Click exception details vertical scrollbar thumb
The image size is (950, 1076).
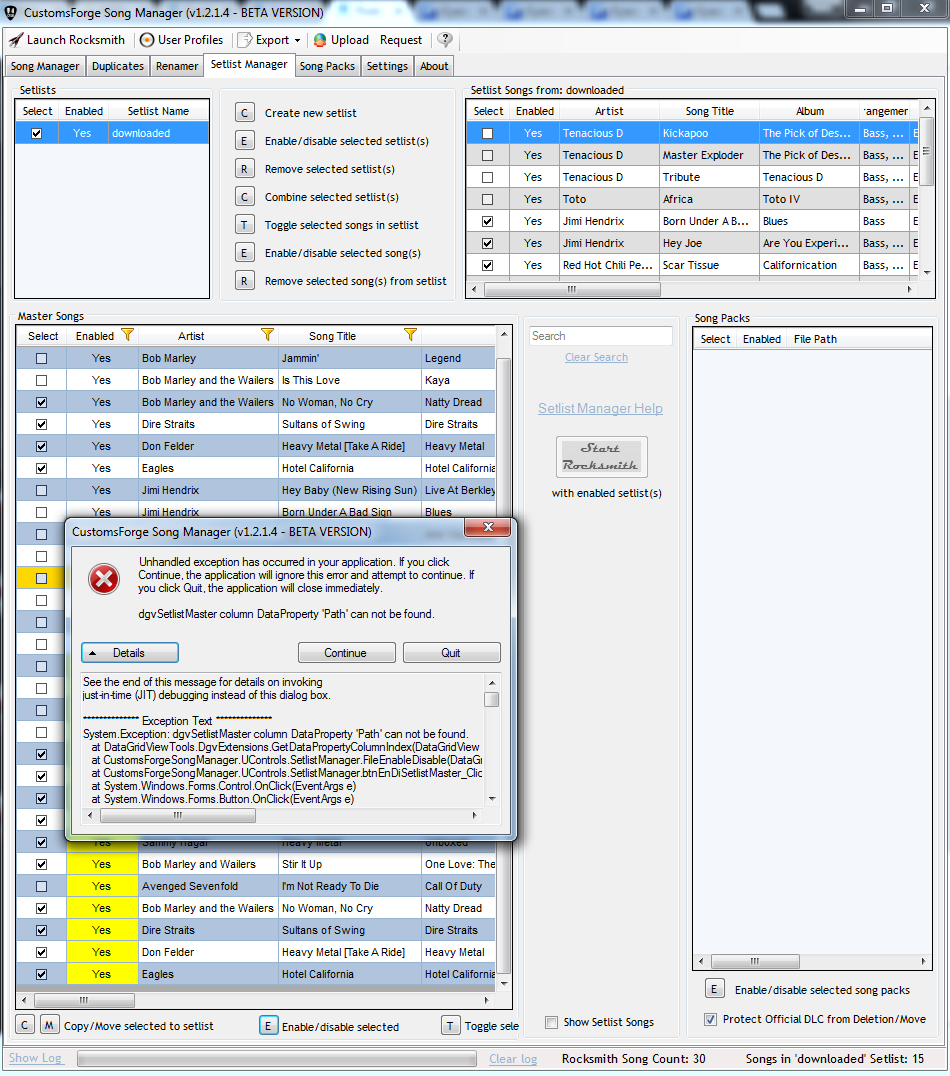tap(491, 699)
